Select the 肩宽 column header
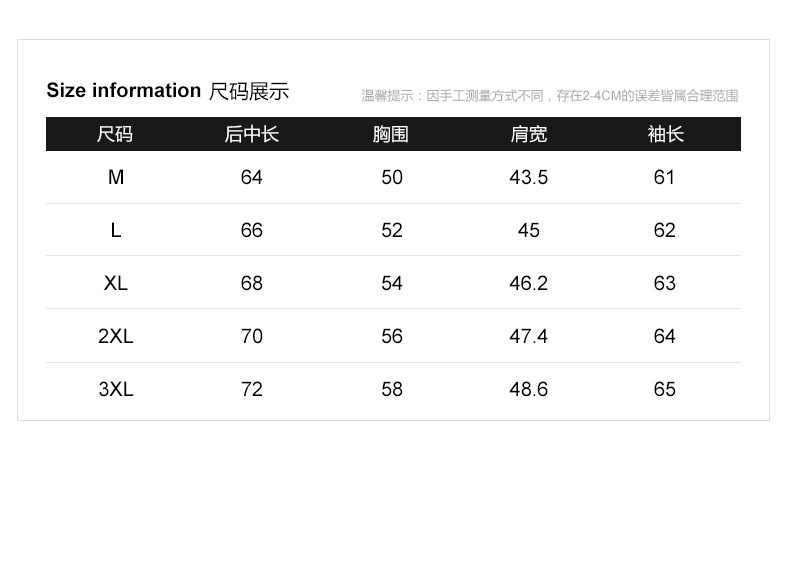The image size is (790, 574). click(529, 135)
